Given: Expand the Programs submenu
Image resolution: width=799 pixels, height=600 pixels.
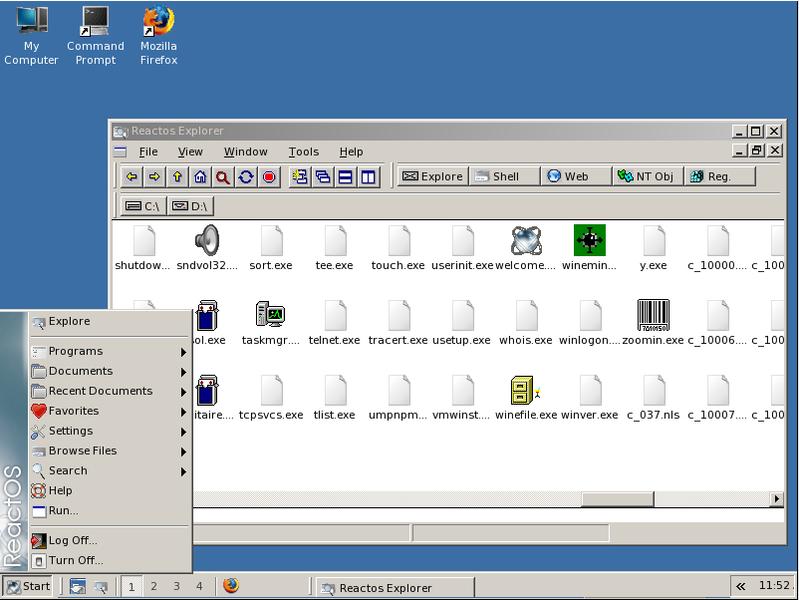Looking at the screenshot, I should pos(110,351).
